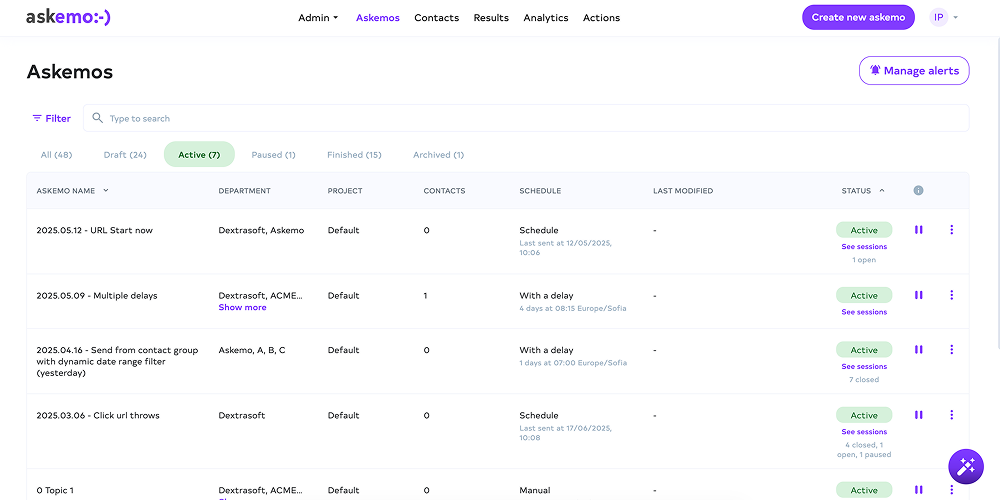The height and width of the screenshot is (500, 1000).
Task: Click the Schedule column header
Action: (540, 191)
